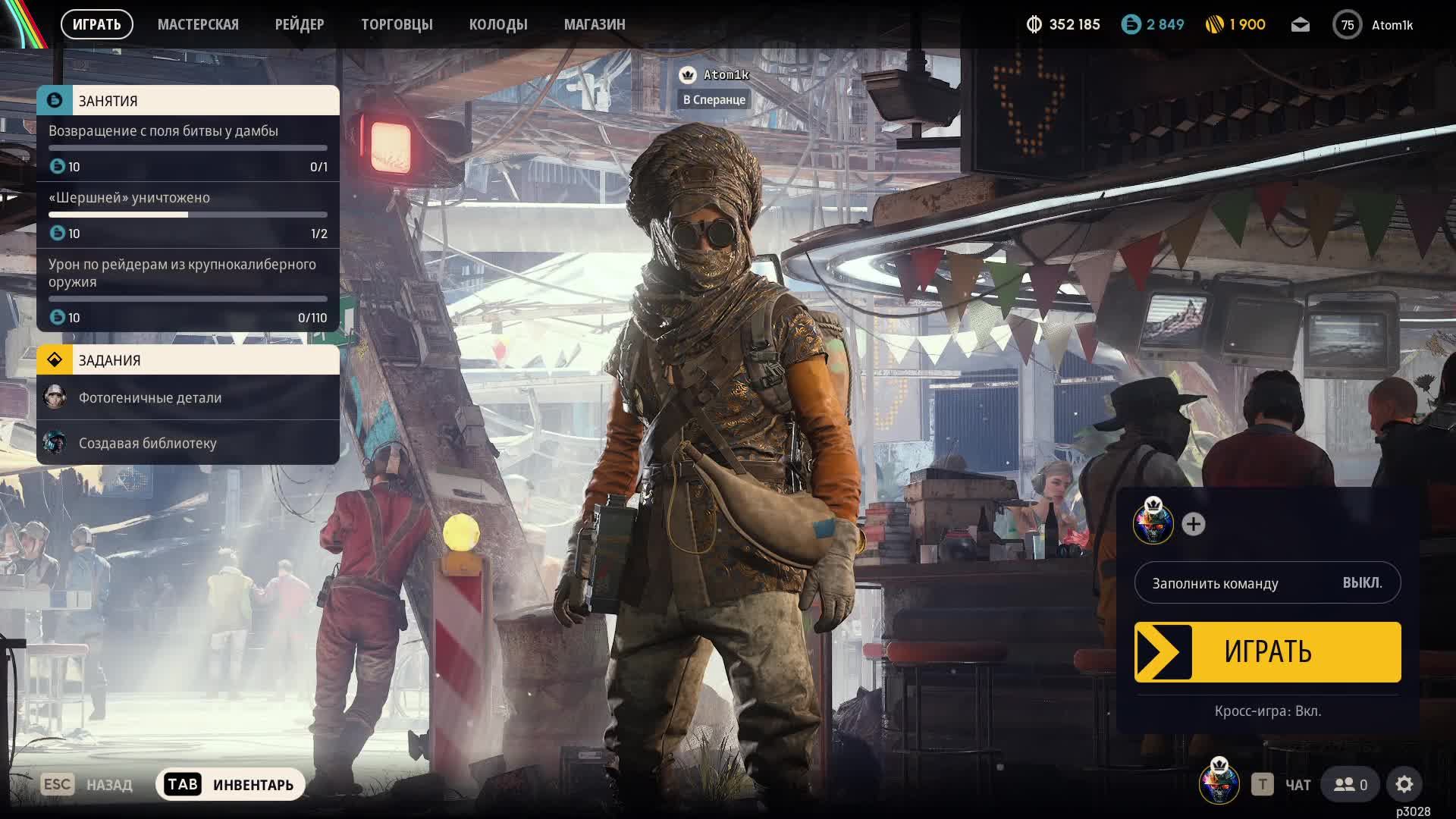Click the friends list icon showing 0
Screen dimensions: 1456x819
[1351, 784]
